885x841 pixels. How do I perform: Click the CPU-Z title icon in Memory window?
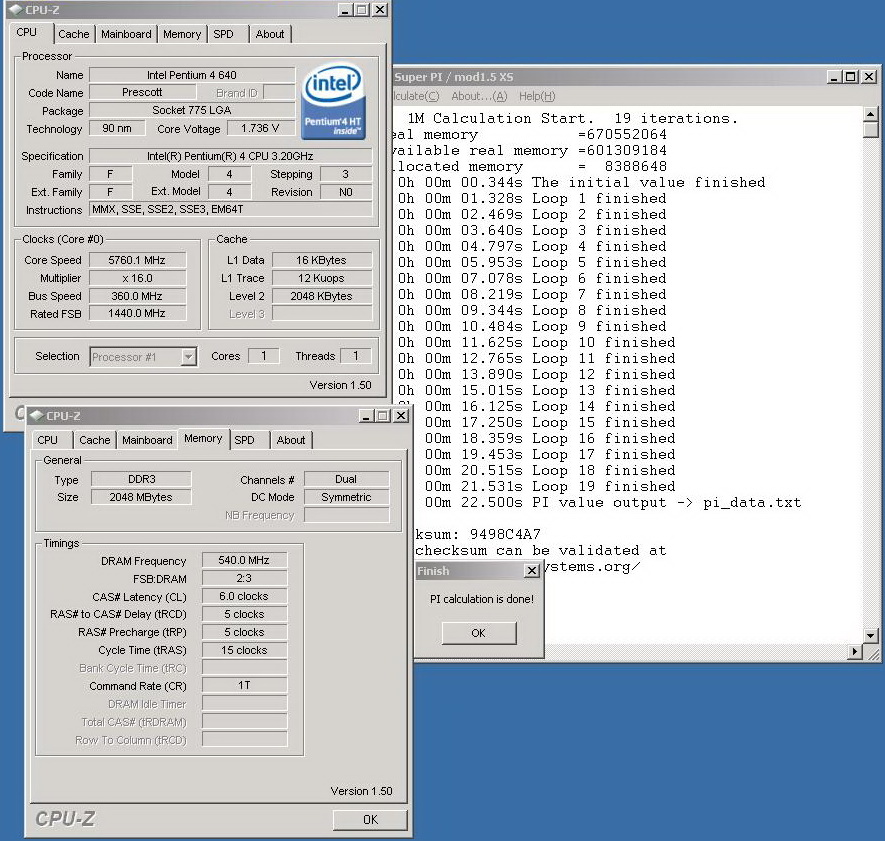(37, 415)
